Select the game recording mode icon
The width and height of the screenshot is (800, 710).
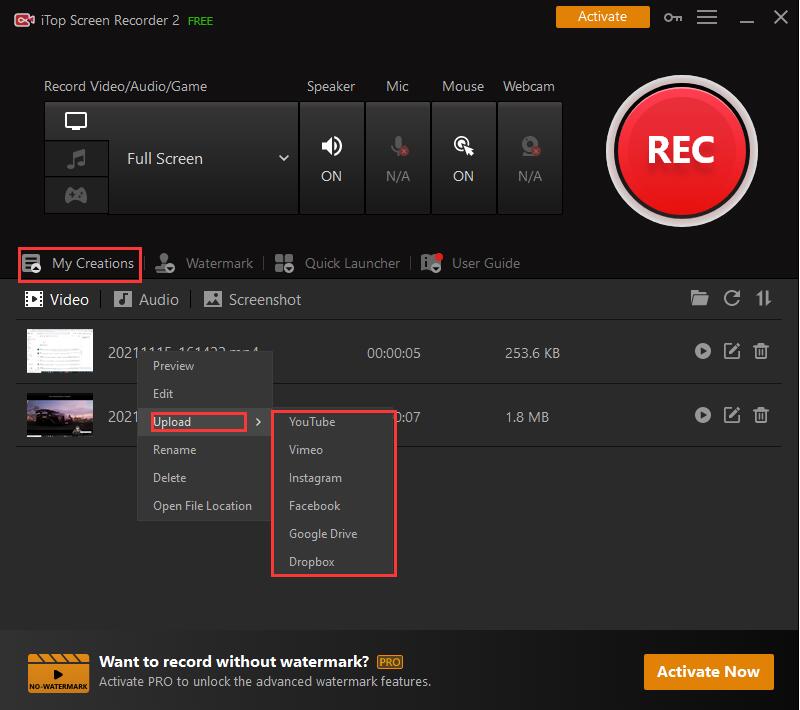pyautogui.click(x=77, y=195)
